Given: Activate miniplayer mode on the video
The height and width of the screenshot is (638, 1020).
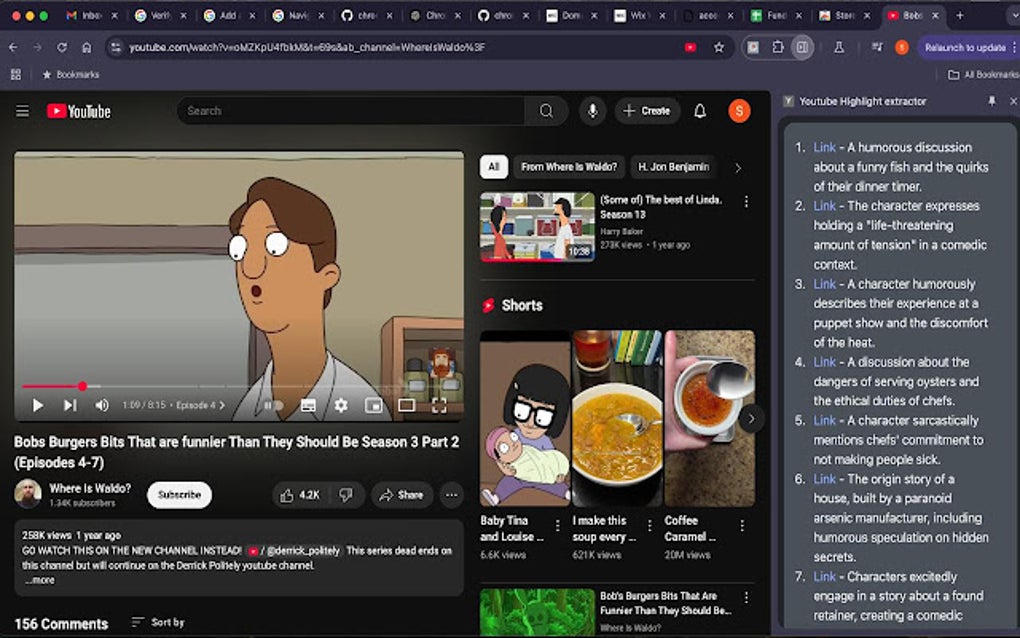Looking at the screenshot, I should 373,405.
